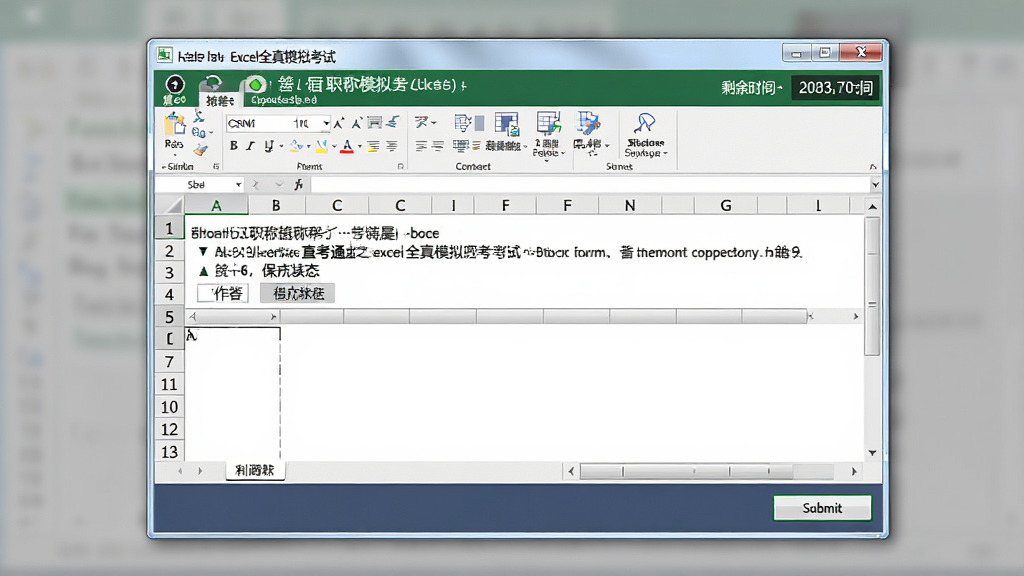Image resolution: width=1024 pixels, height=576 pixels.
Task: Click the remaining time counter display
Action: pos(835,88)
